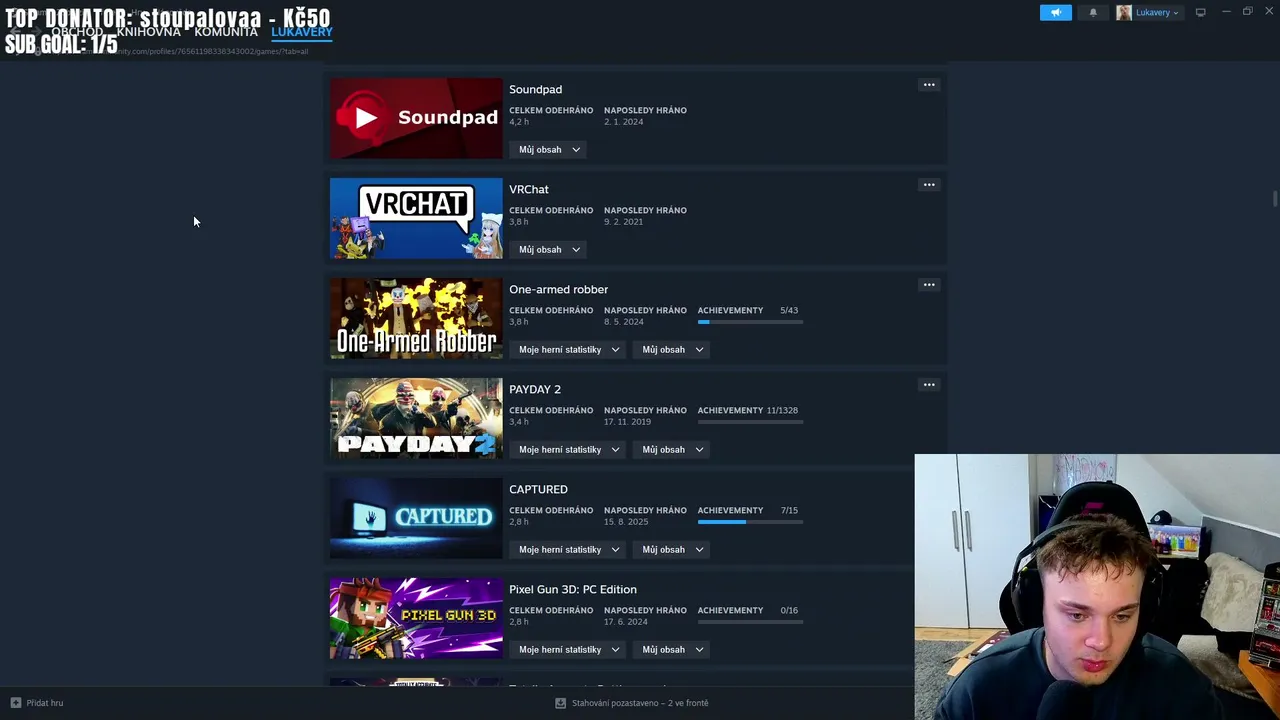Open the One-Armed Robber game thumbnail

point(416,318)
